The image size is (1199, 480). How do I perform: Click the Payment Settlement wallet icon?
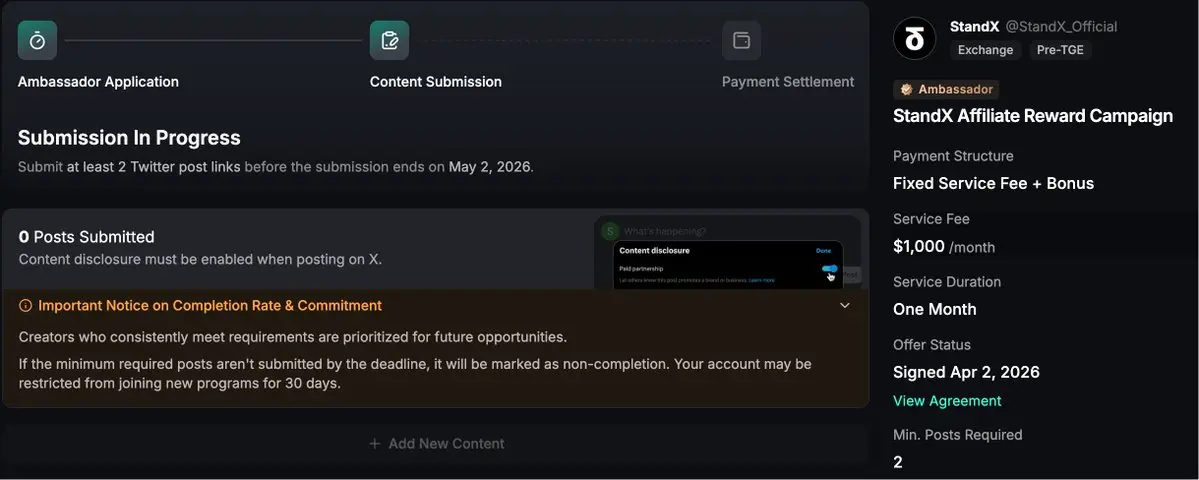(741, 41)
